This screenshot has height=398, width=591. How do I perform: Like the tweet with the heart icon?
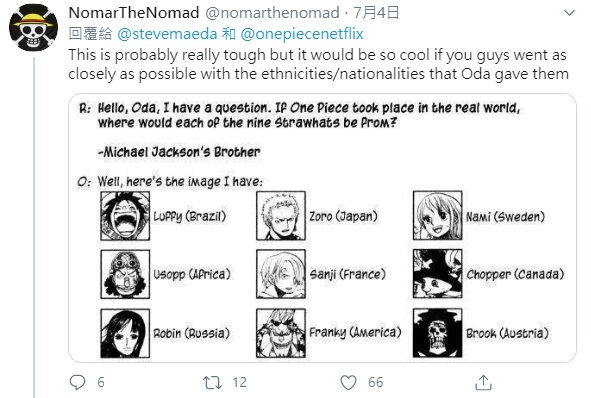point(348,383)
